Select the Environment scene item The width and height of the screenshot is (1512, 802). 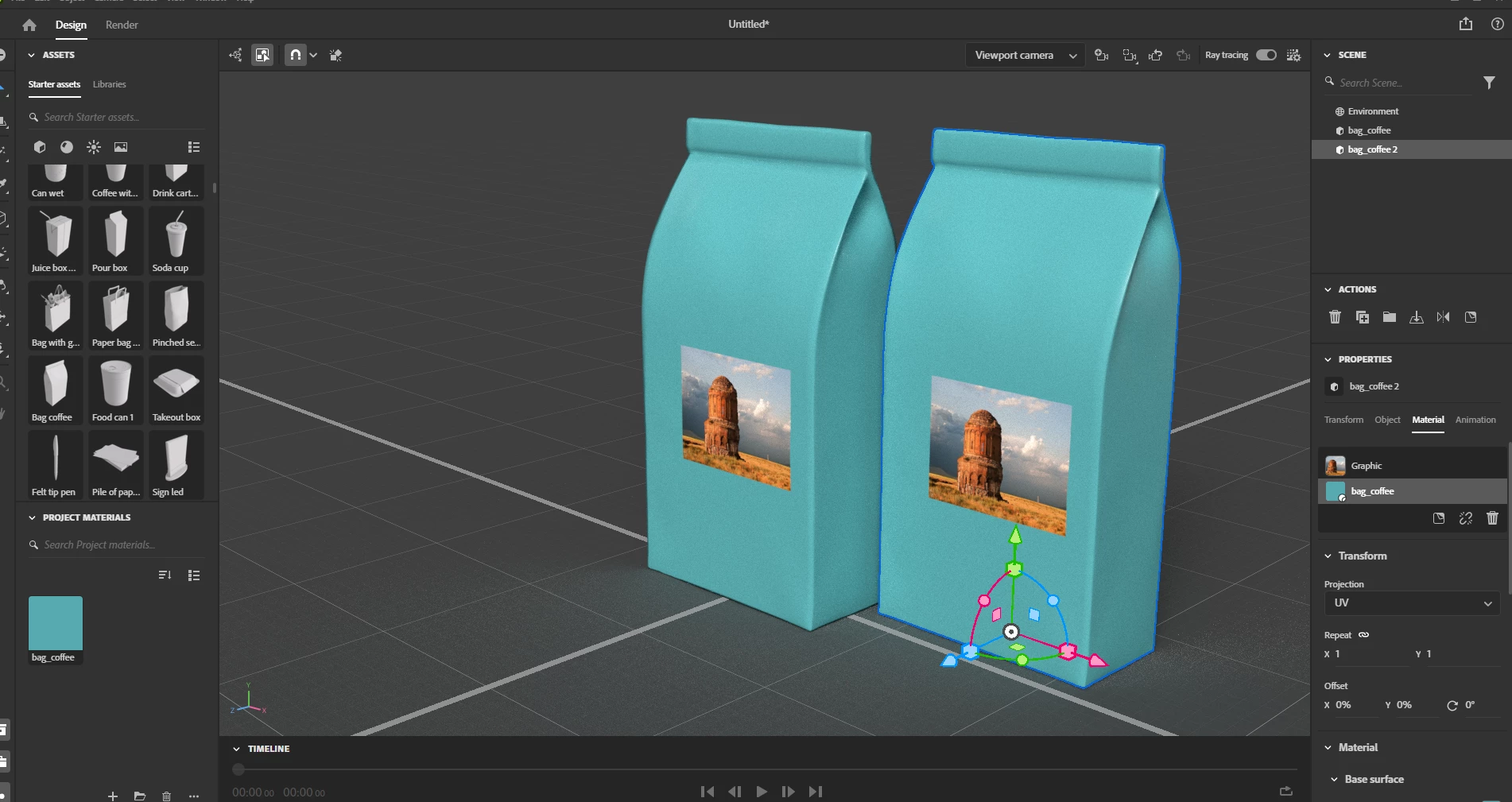click(1412, 111)
